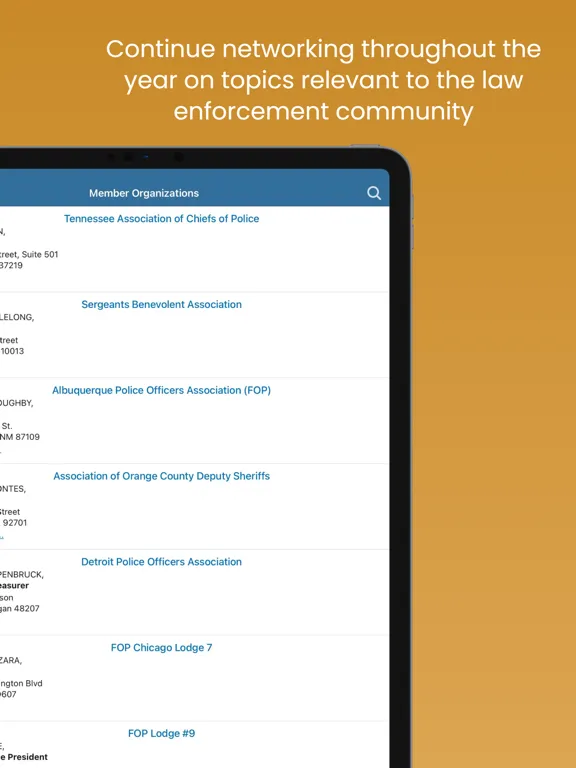Click the 'LELONG,' name text
The height and width of the screenshot is (768, 576).
pyautogui.click(x=17, y=317)
